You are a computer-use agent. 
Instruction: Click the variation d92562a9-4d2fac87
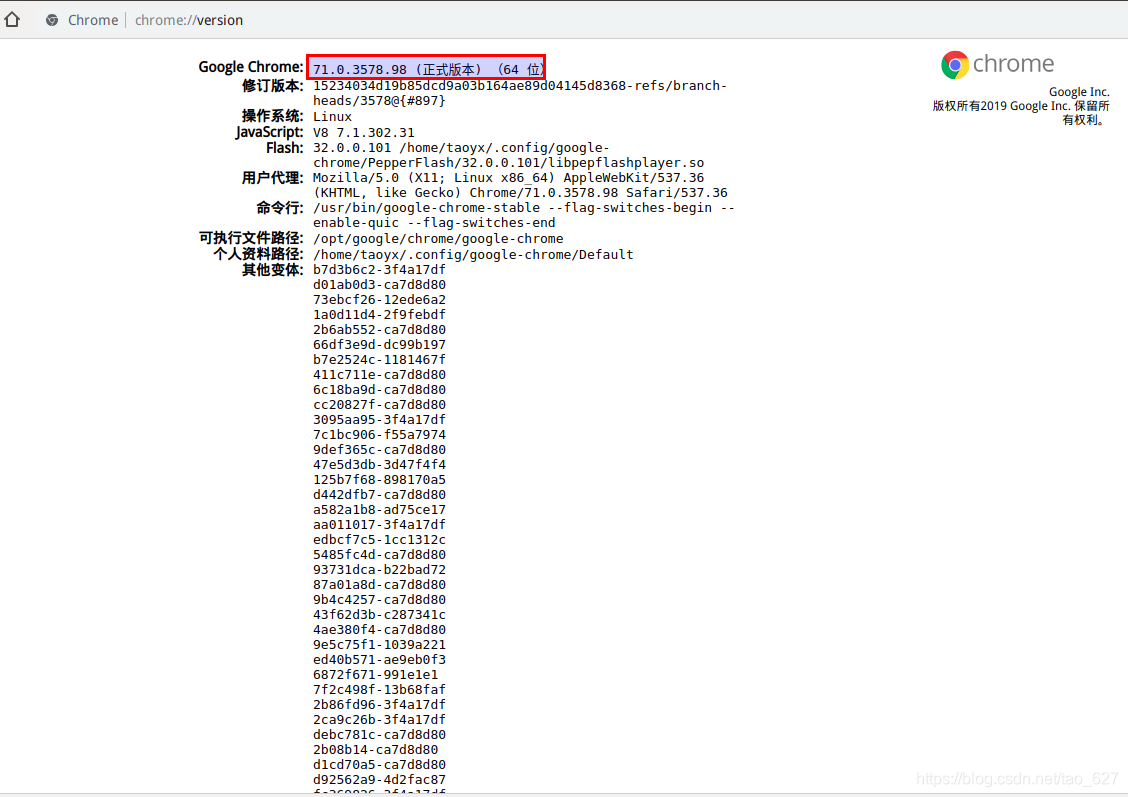[379, 780]
